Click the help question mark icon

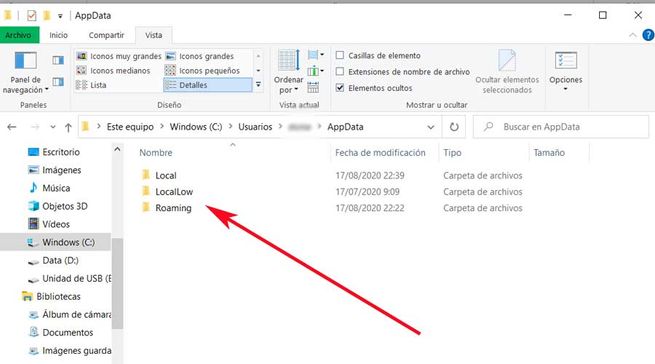(648, 35)
